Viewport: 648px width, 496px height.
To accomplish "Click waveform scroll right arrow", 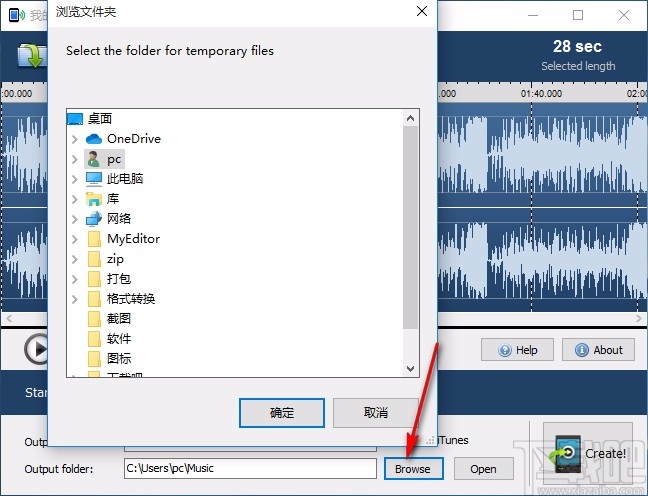I will [x=639, y=318].
